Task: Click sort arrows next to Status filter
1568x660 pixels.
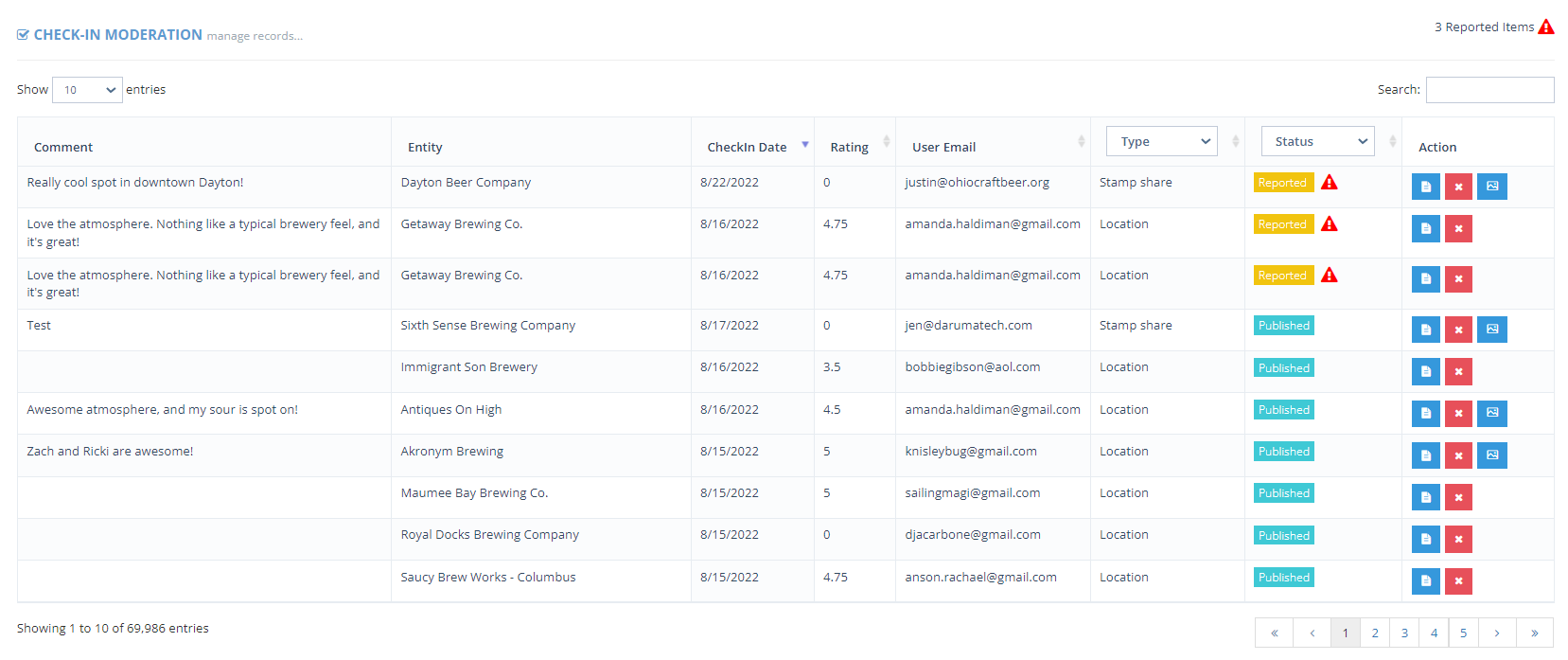Action: 1392,141
